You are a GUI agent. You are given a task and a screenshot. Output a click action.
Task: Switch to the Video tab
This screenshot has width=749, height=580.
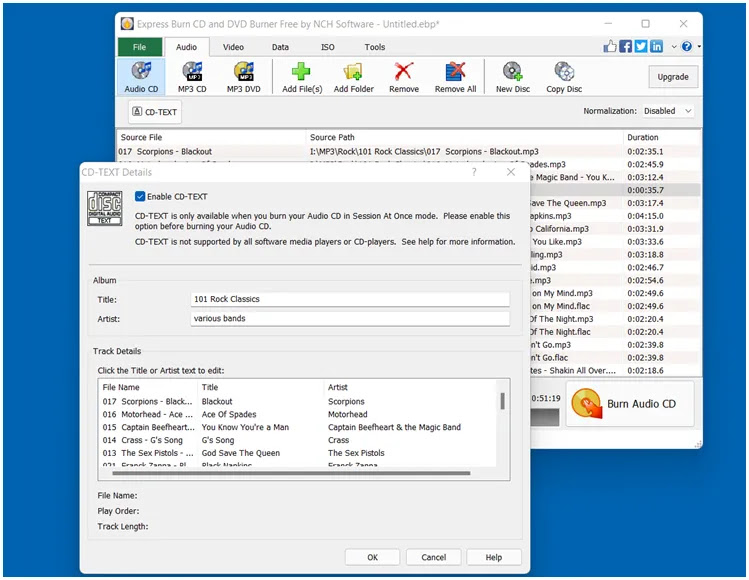point(233,47)
